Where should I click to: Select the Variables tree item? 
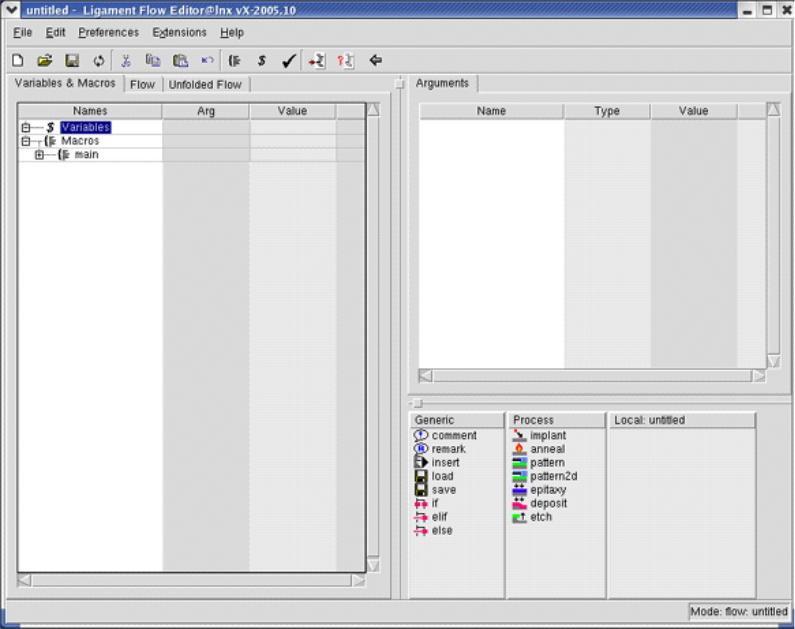tap(85, 128)
